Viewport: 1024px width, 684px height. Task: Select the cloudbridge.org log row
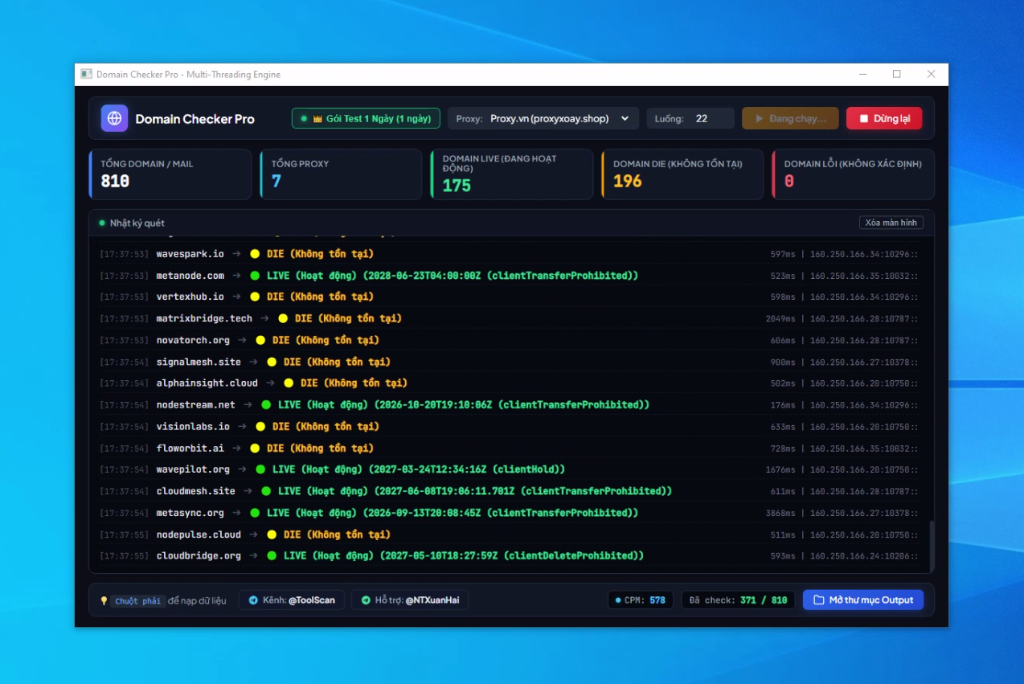(508, 555)
